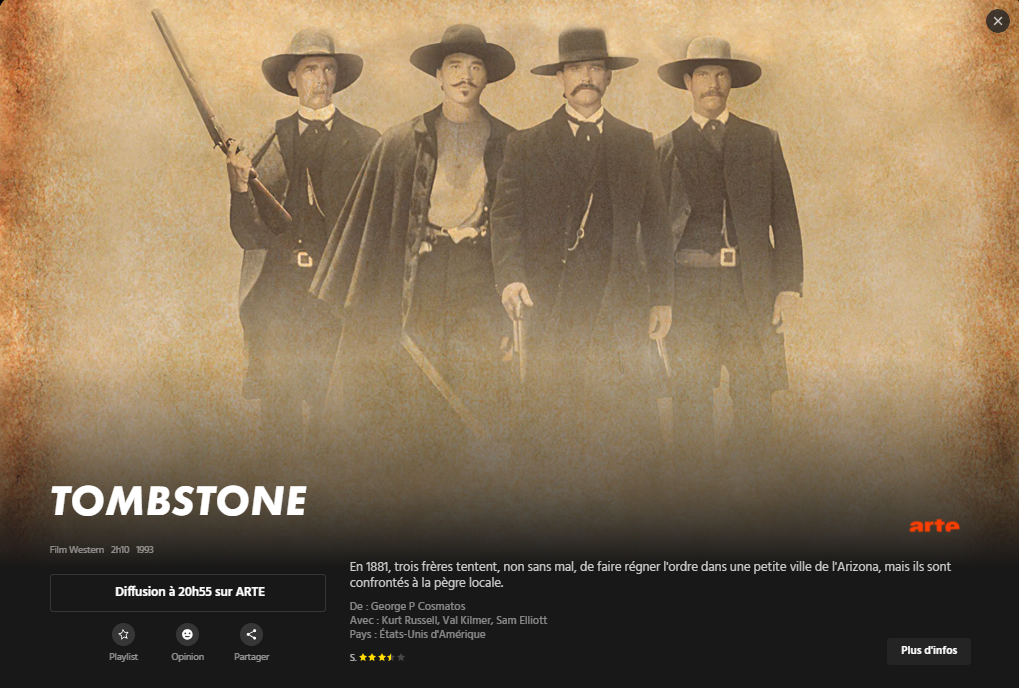
Task: Click the orange arte channel logo
Action: tap(934, 526)
